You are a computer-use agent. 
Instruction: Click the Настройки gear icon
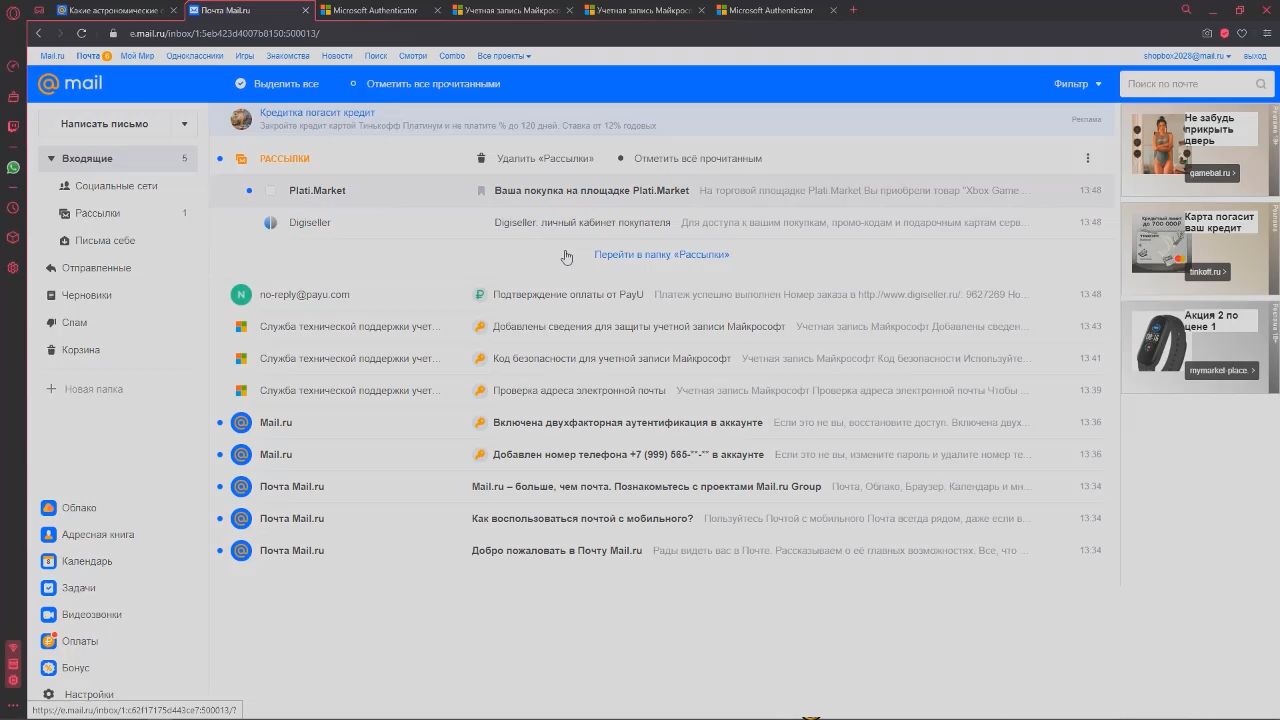point(48,694)
